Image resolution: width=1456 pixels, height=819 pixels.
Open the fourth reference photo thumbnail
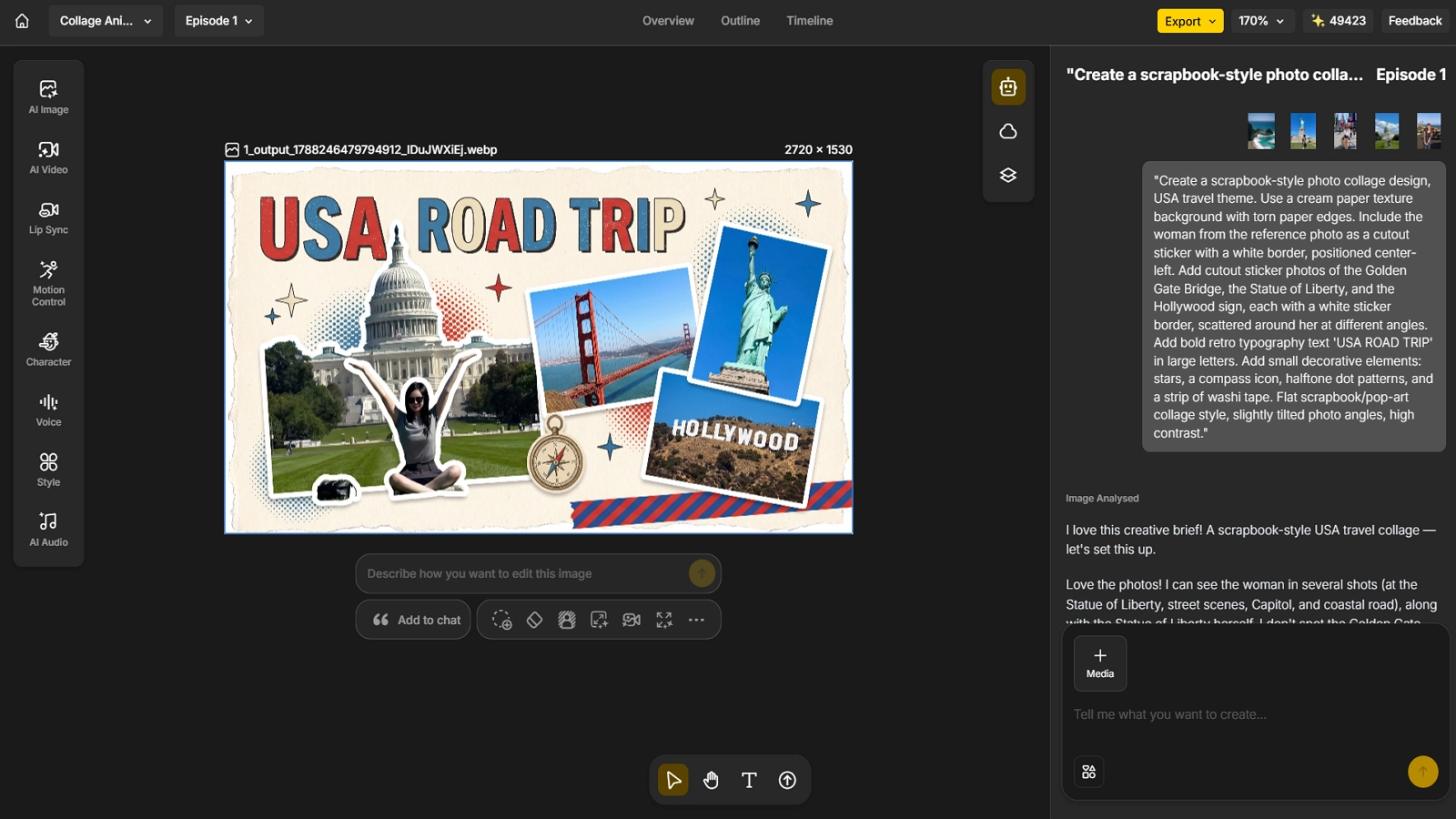(x=1387, y=131)
